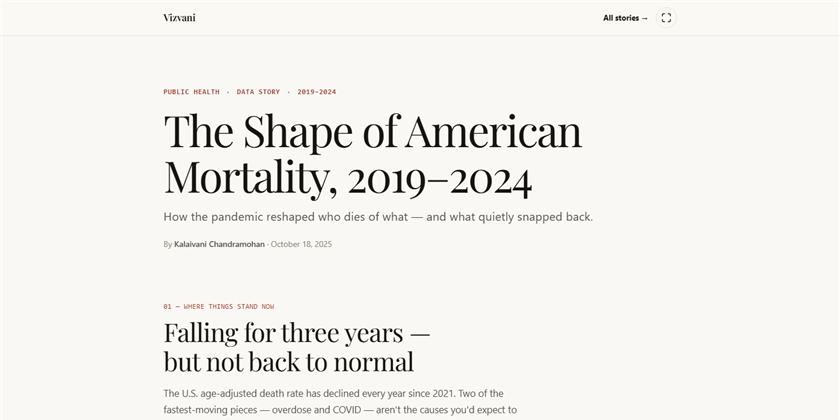Click the word 'overdose' in the paragraph

pyautogui.click(x=289, y=410)
